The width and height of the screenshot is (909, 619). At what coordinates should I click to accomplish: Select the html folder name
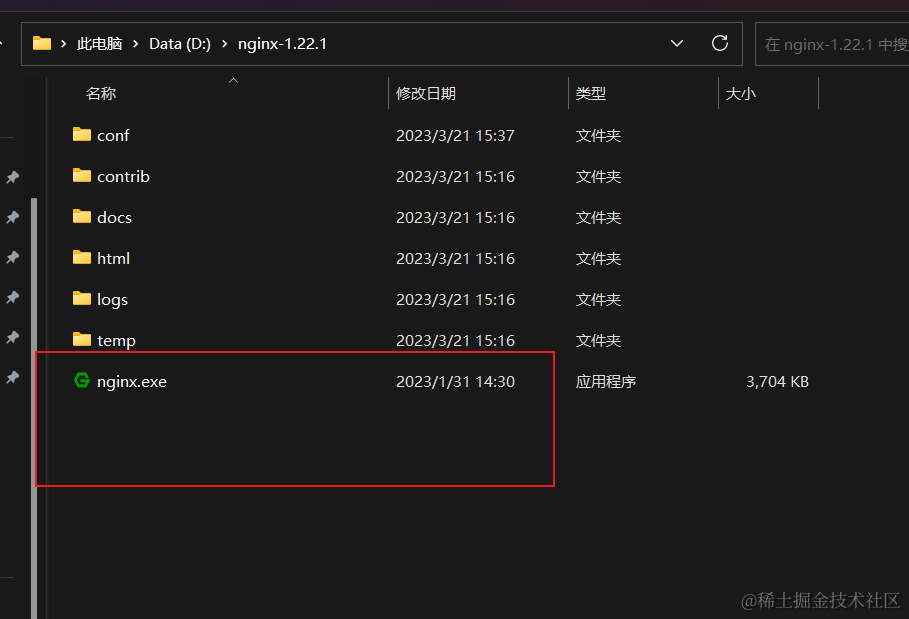pos(114,258)
